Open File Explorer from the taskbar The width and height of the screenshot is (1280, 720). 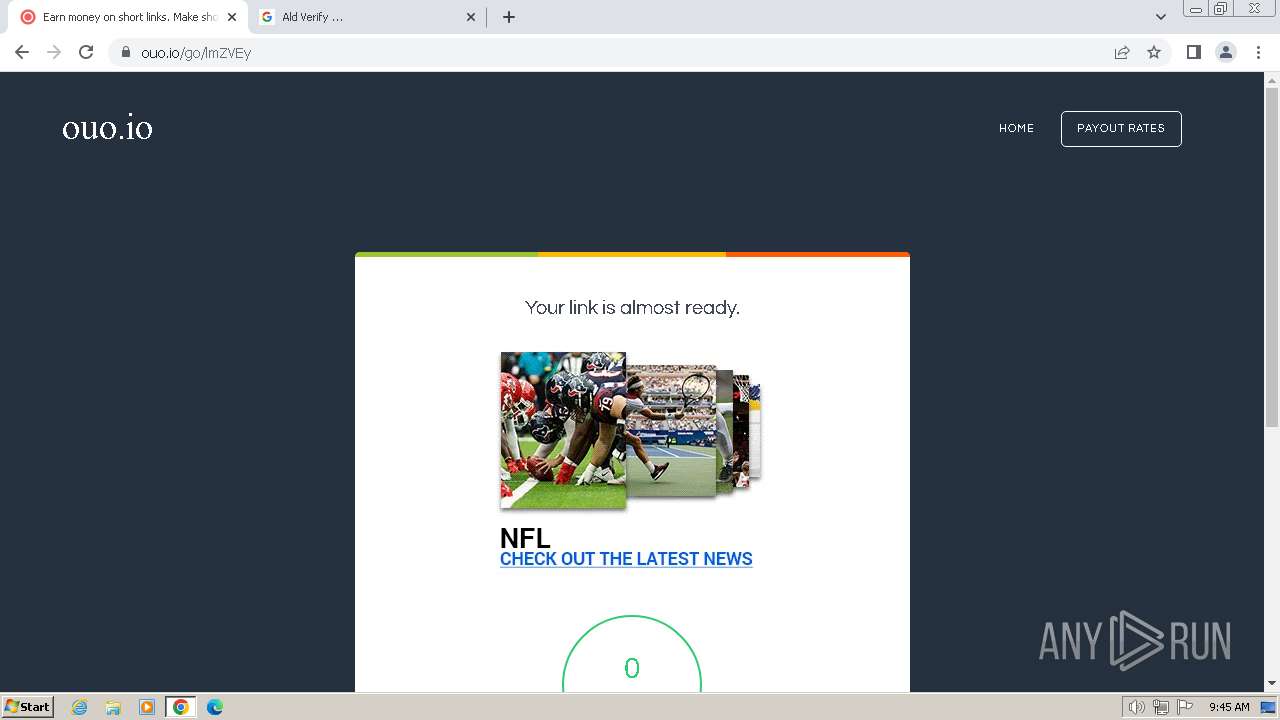pos(113,707)
